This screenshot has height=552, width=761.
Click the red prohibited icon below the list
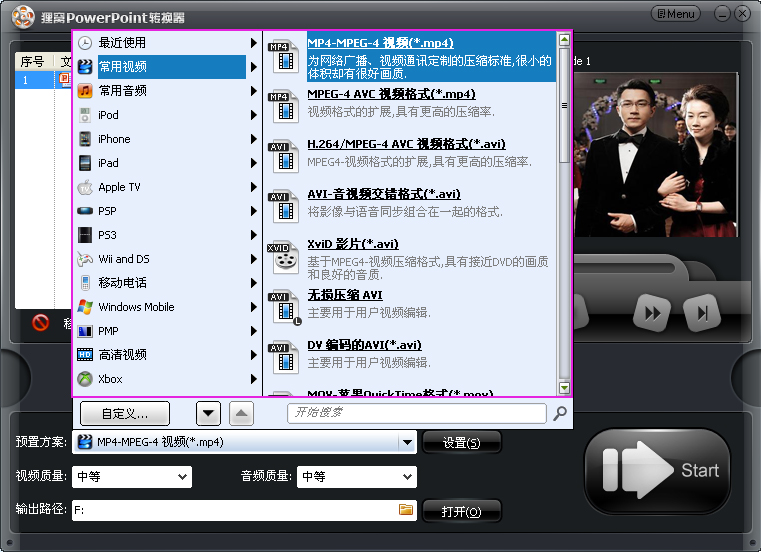[41, 322]
